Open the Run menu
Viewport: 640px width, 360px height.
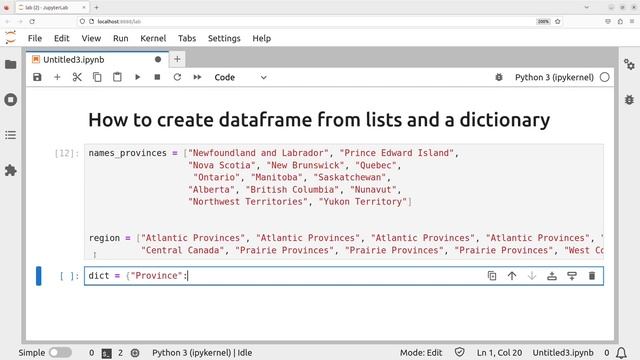120,38
